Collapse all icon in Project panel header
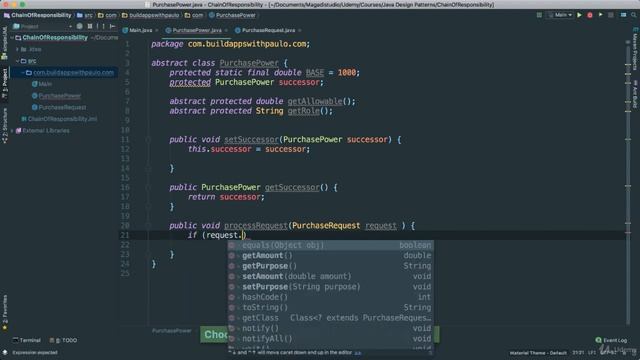This screenshot has width=640, height=360. tap(90, 27)
